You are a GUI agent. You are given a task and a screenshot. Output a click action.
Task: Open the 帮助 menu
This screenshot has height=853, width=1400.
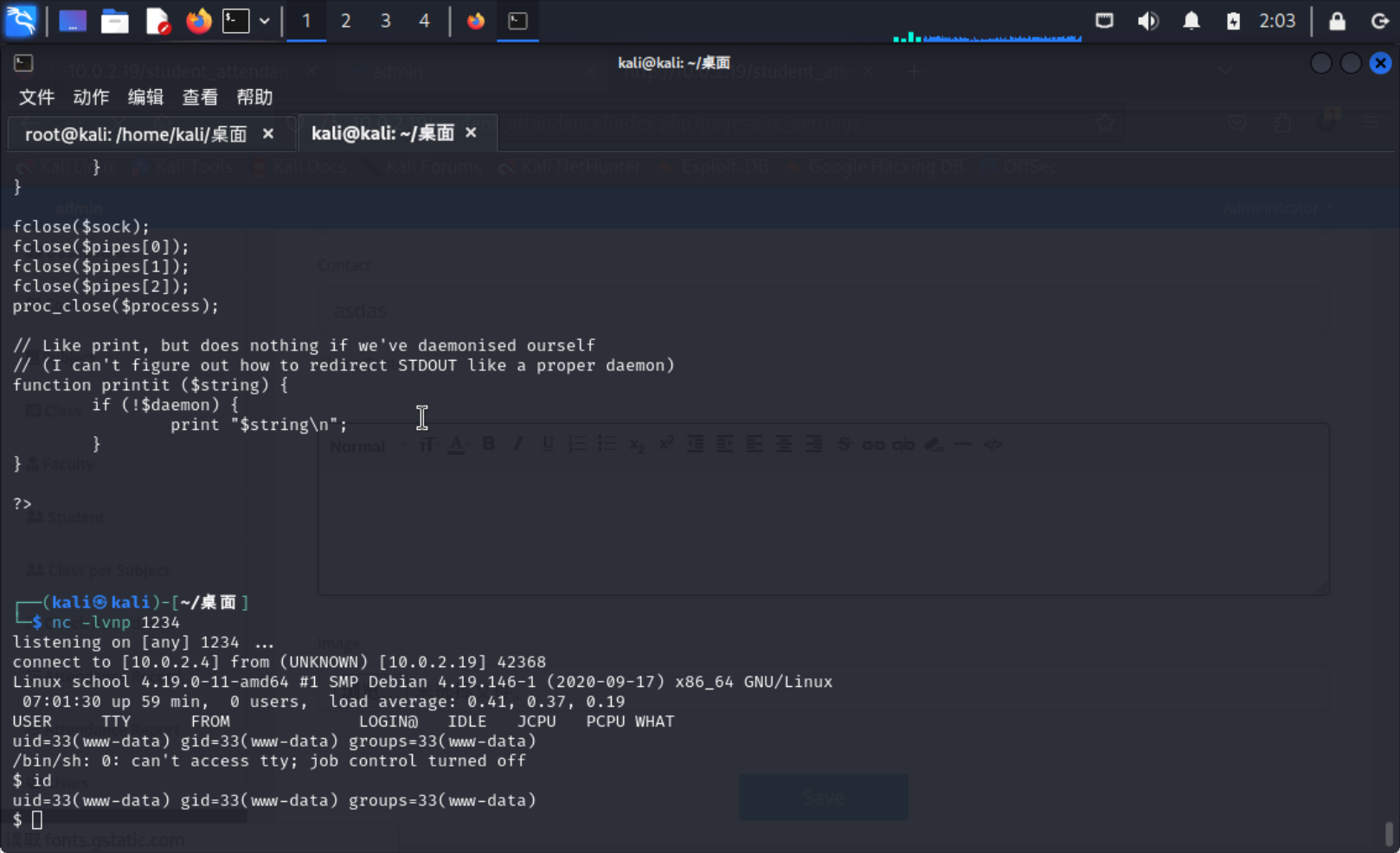pyautogui.click(x=254, y=97)
